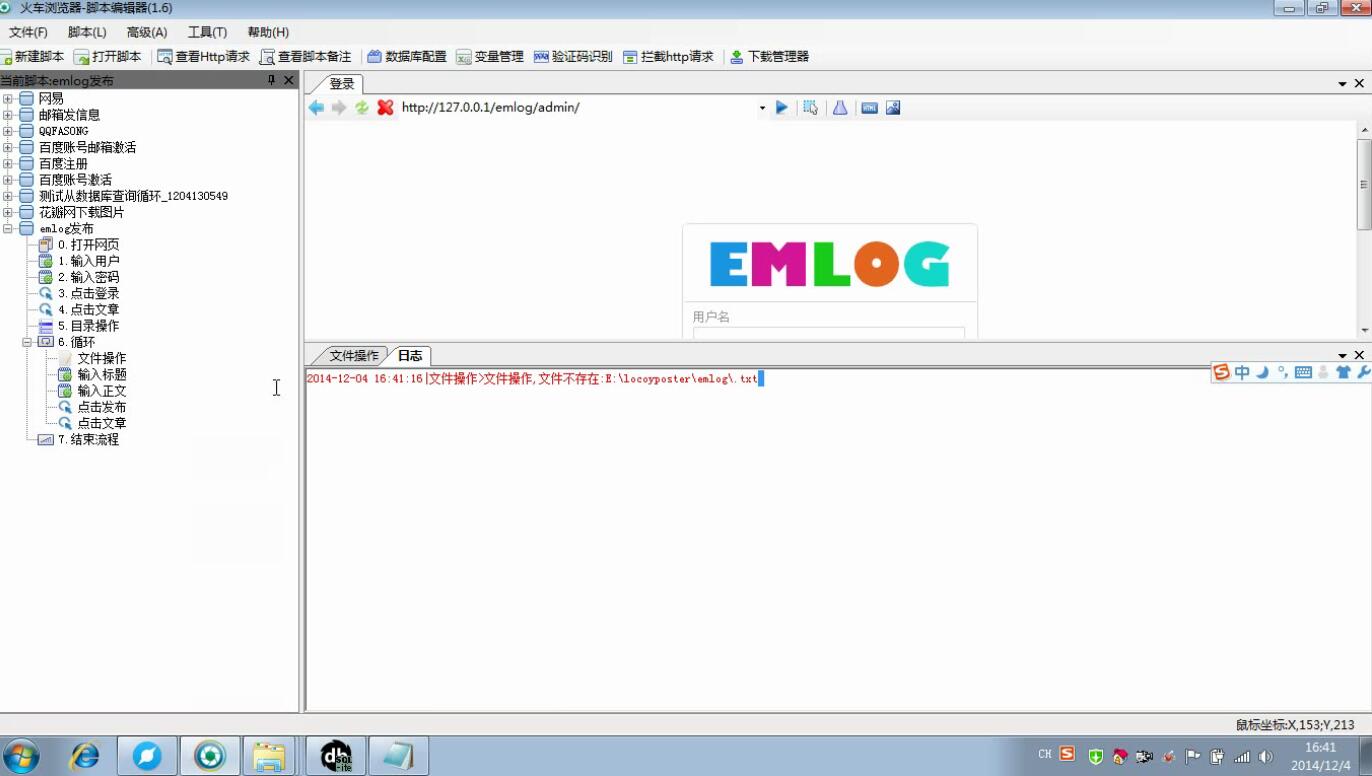Select 点击发布 step under 循环
This screenshot has height=776, width=1372.
coord(102,407)
